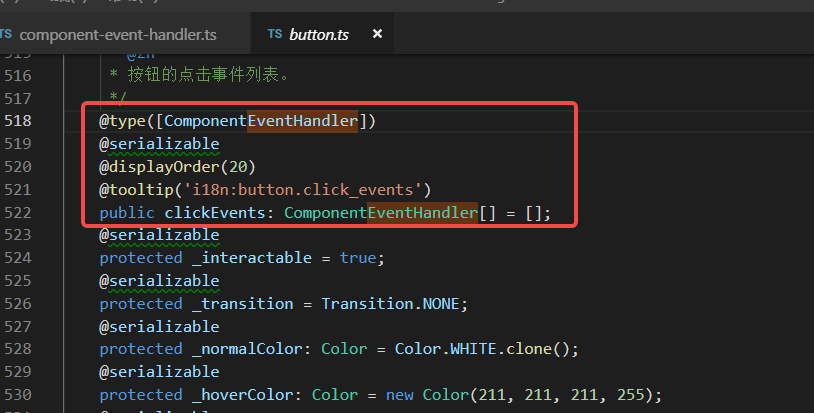
Task: Click the Chinese comment text on line 516
Action: click(x=207, y=75)
